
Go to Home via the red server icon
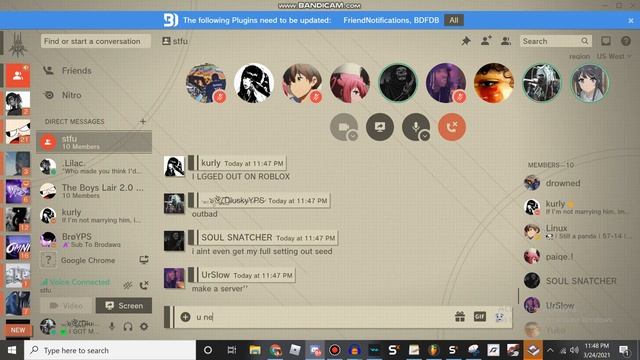18,76
